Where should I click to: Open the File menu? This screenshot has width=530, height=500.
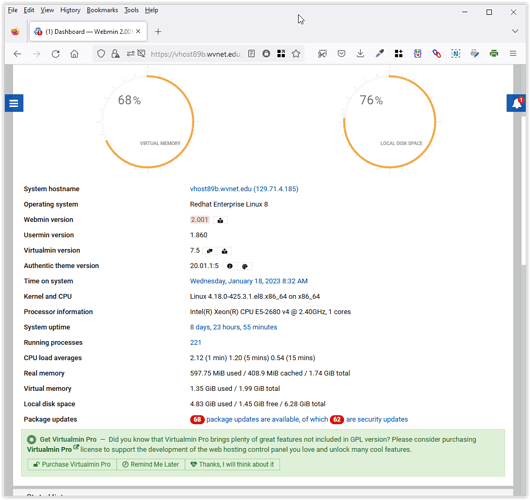click(13, 10)
